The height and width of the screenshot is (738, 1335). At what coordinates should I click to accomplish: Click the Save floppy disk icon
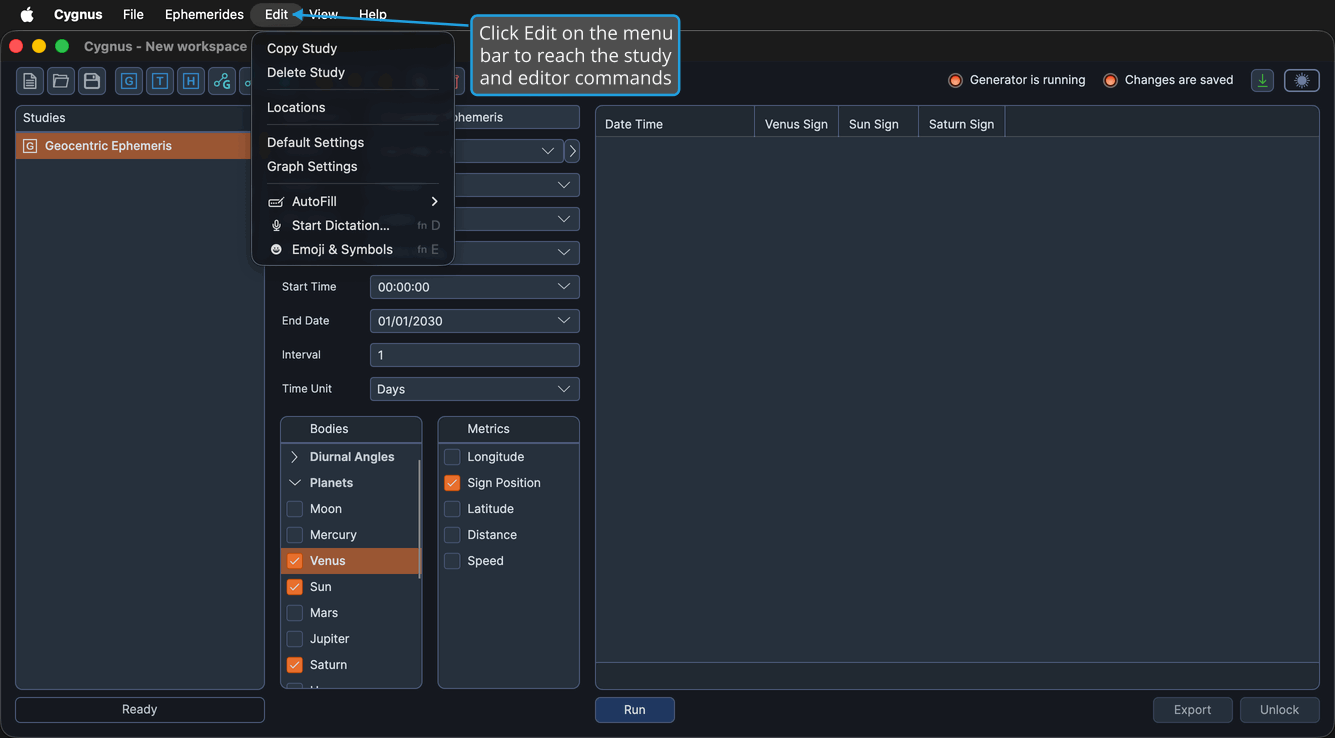[x=92, y=81]
